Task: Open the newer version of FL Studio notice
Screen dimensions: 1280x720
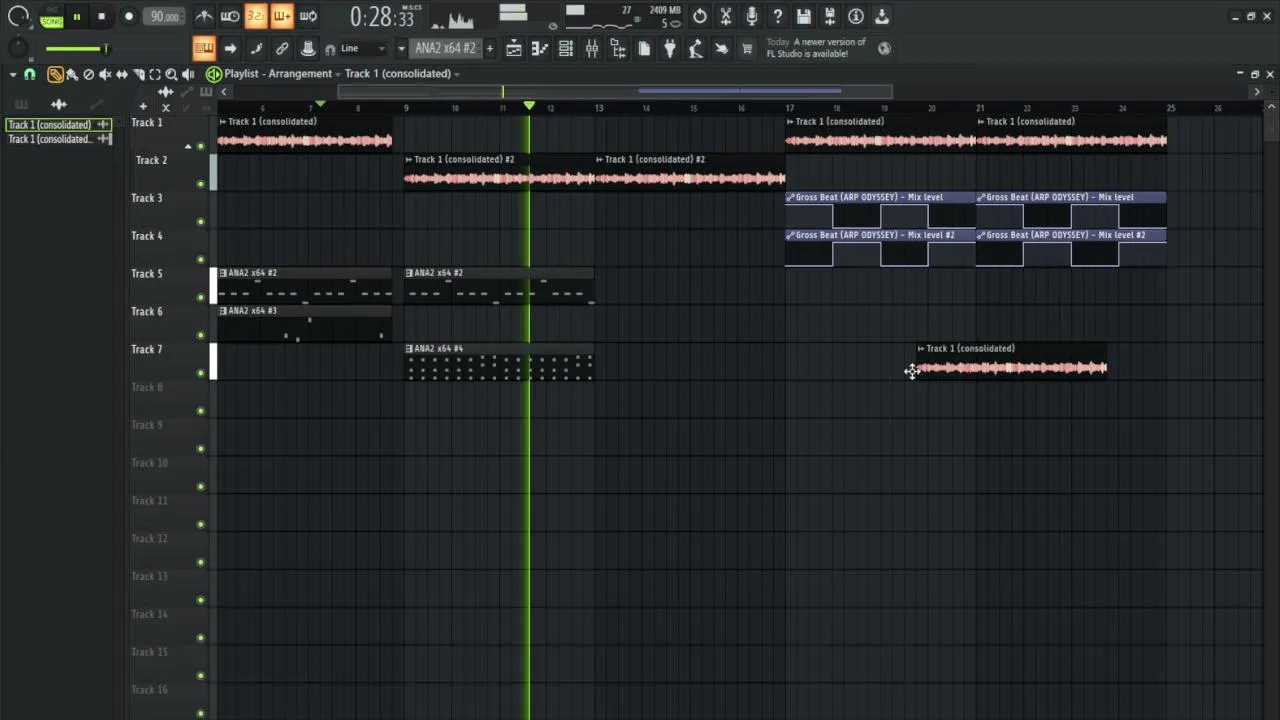Action: [816, 48]
